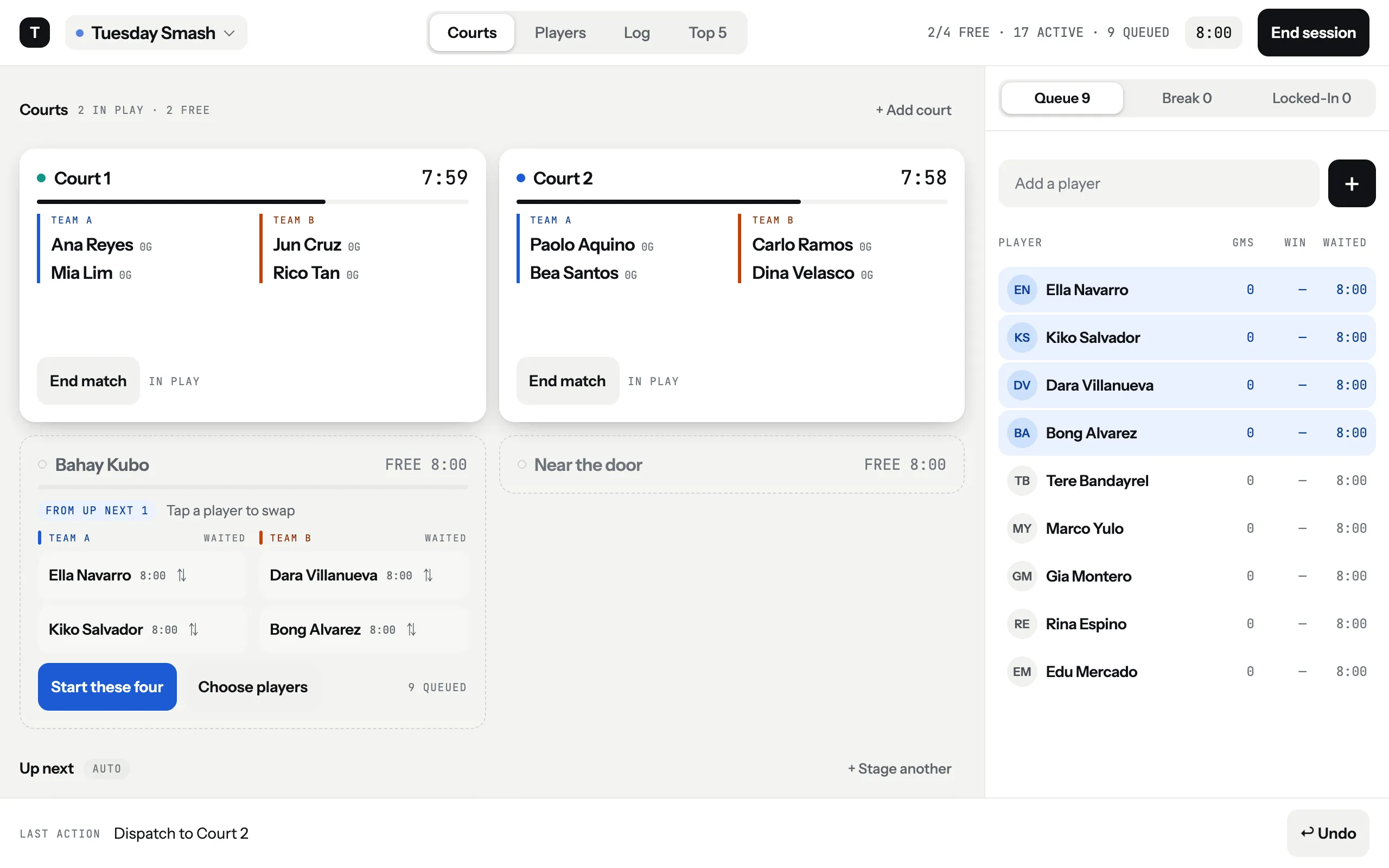Select the Queue 9 tab

pyautogui.click(x=1062, y=98)
